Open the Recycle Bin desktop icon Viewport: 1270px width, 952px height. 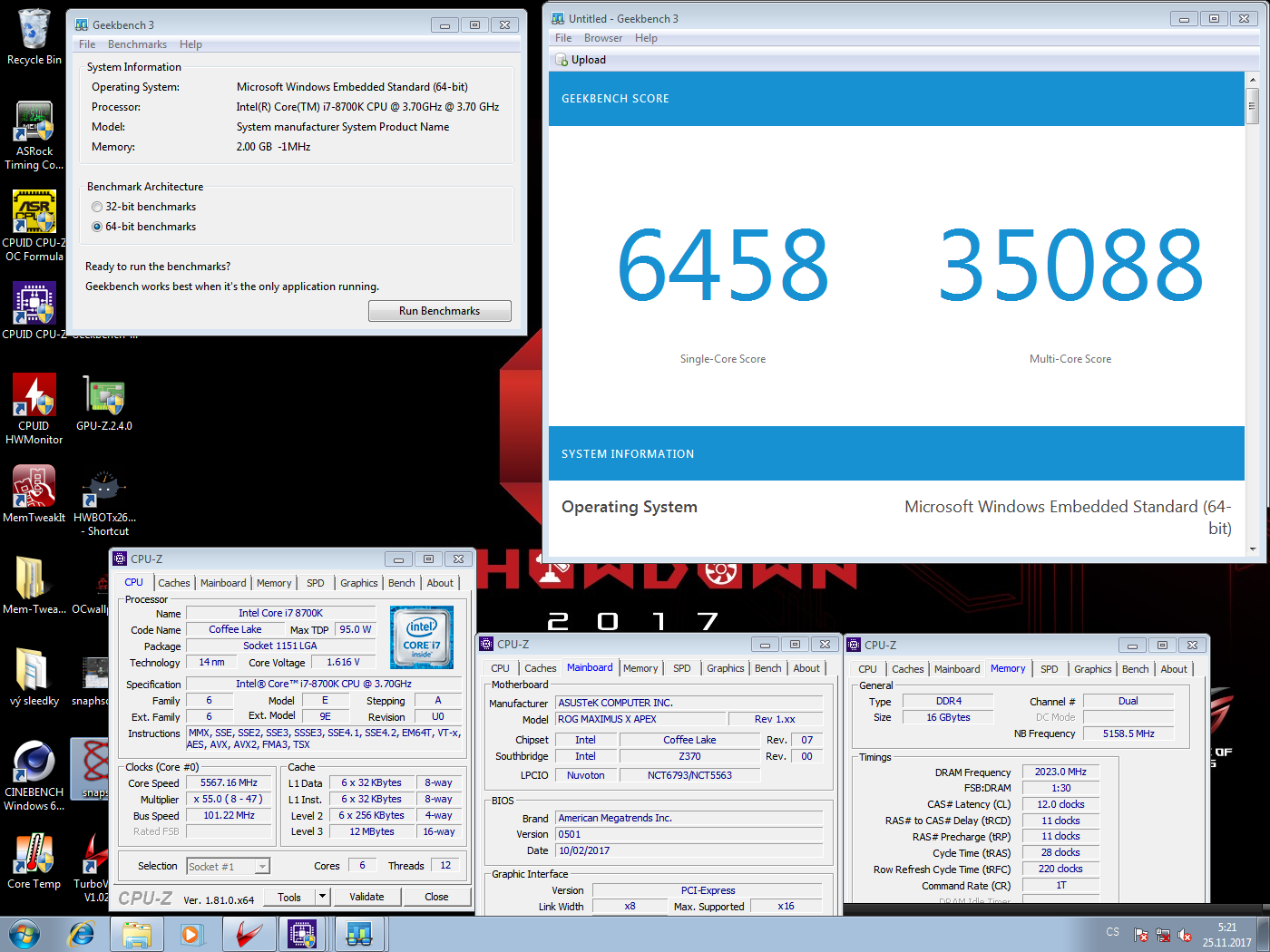pyautogui.click(x=34, y=36)
